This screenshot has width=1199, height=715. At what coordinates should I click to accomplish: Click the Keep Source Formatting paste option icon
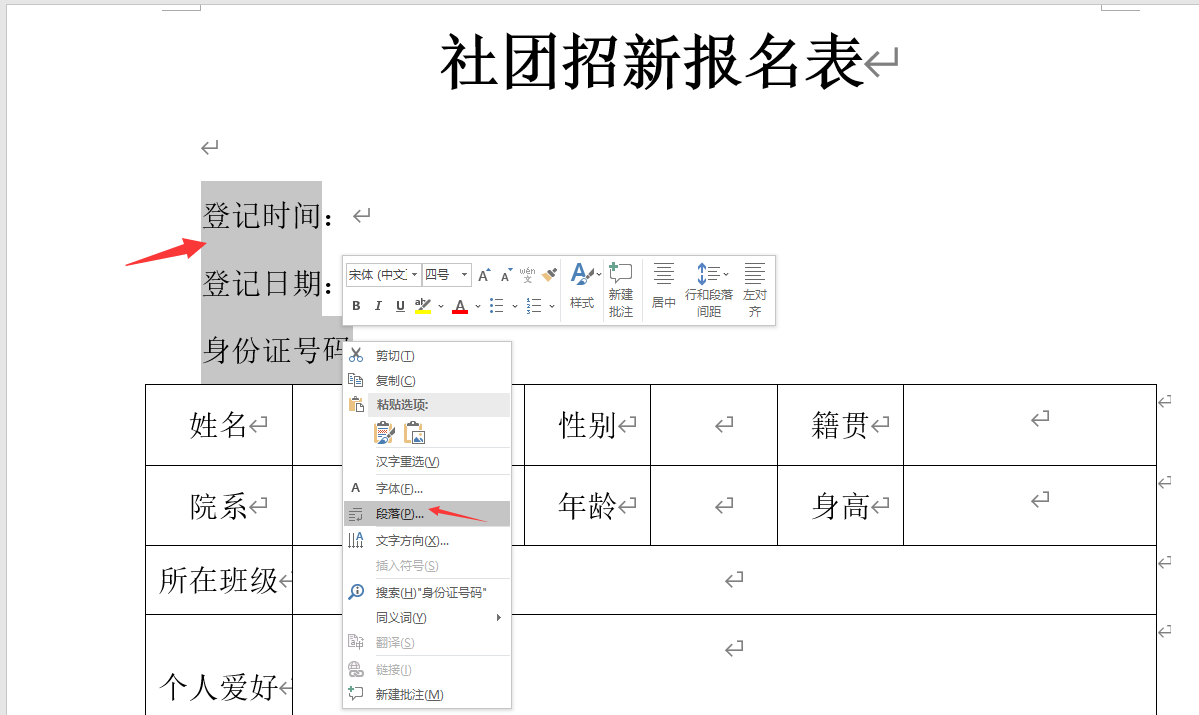383,433
